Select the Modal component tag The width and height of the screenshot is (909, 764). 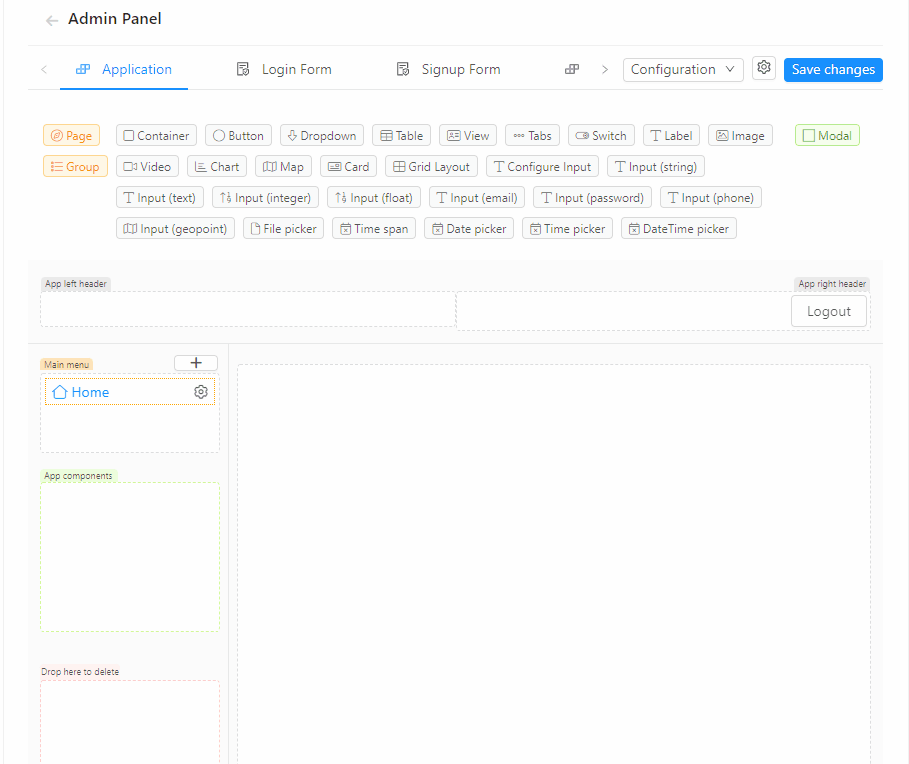coord(827,136)
